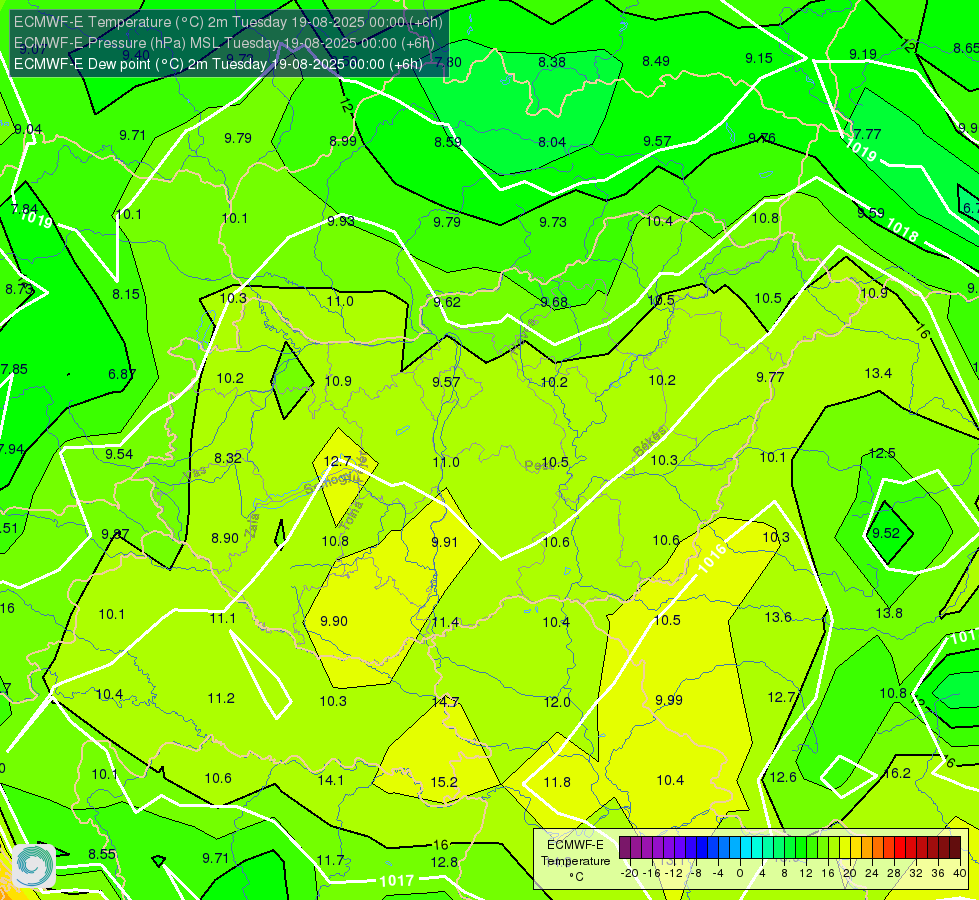
Task: Click the dew point value 12.5
Action: tap(882, 453)
